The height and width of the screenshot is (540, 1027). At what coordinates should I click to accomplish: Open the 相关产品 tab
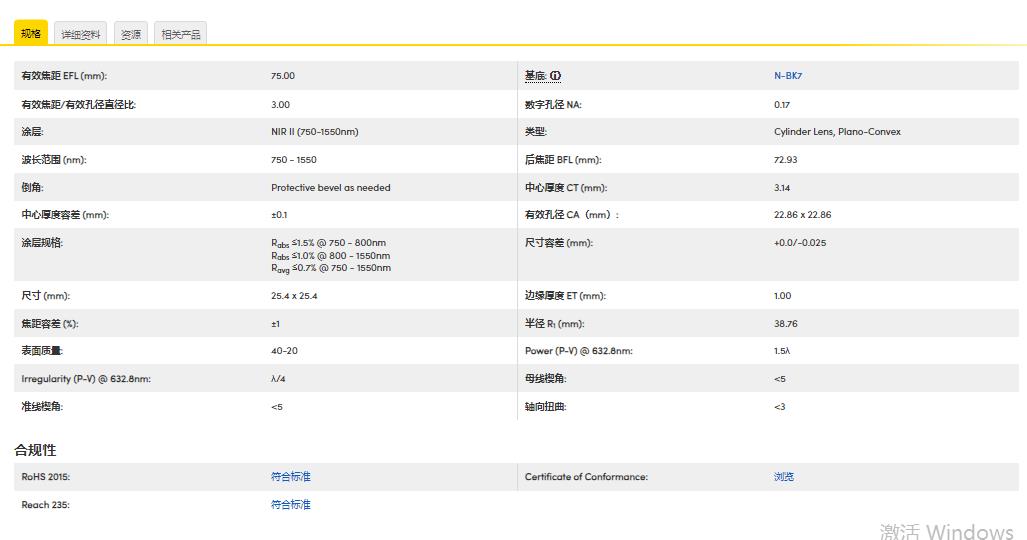[x=181, y=34]
